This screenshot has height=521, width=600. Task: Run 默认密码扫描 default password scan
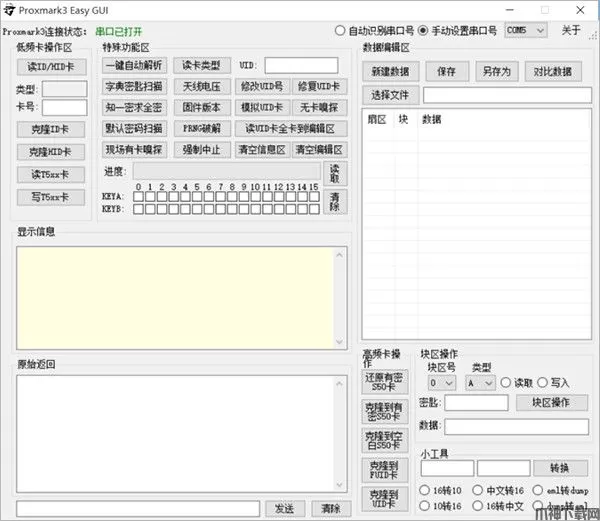click(134, 129)
